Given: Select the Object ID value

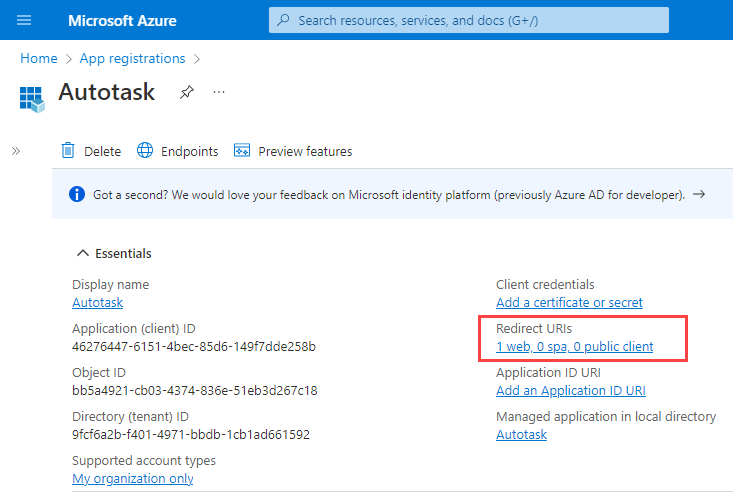Looking at the screenshot, I should (x=195, y=390).
